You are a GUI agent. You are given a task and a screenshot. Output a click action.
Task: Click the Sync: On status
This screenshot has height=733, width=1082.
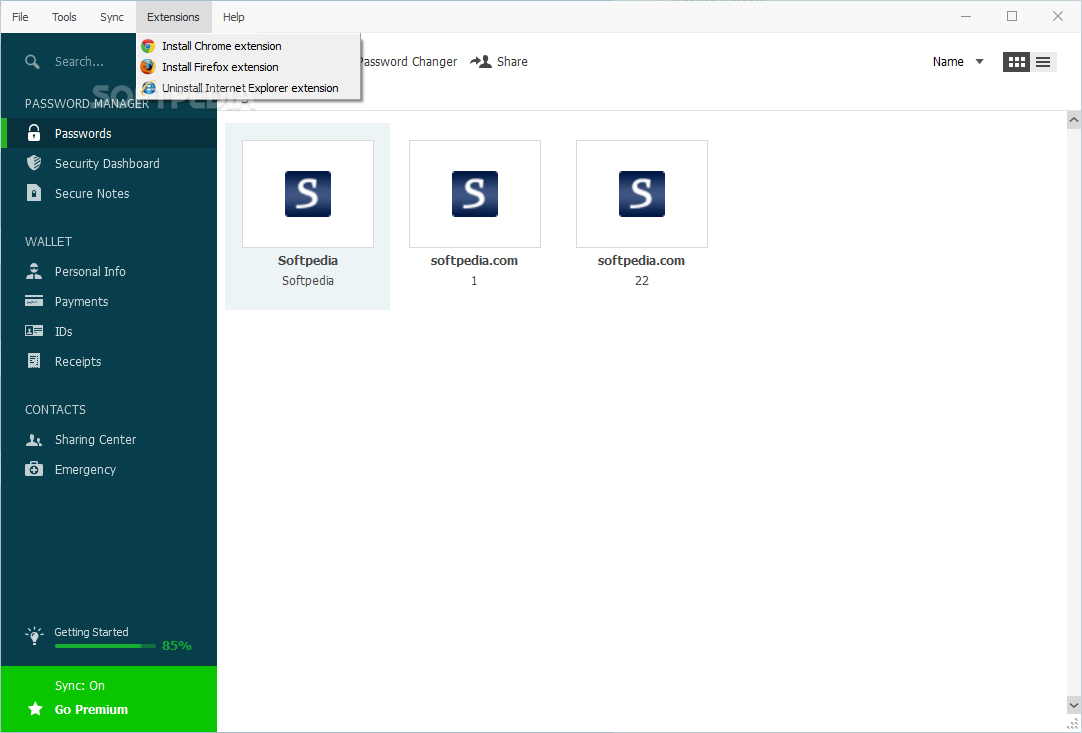[79, 685]
